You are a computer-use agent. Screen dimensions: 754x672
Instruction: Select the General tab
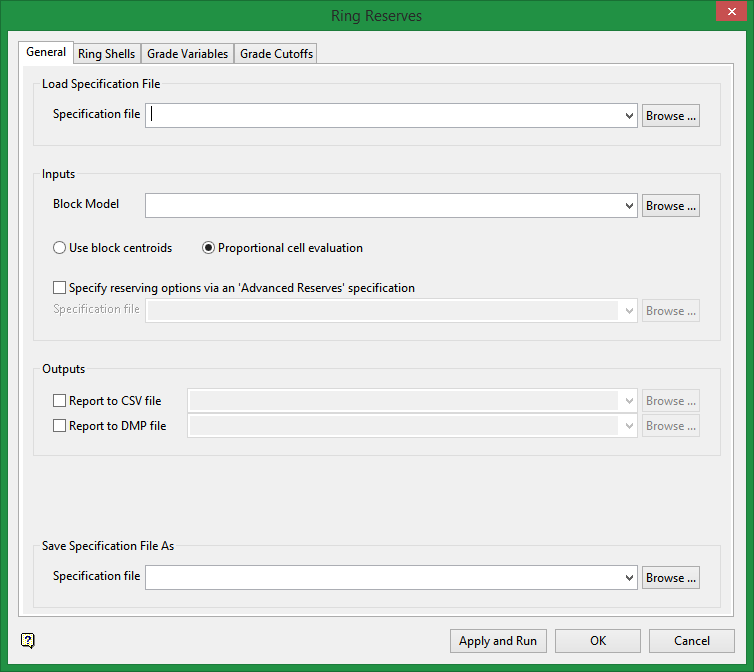pos(46,52)
